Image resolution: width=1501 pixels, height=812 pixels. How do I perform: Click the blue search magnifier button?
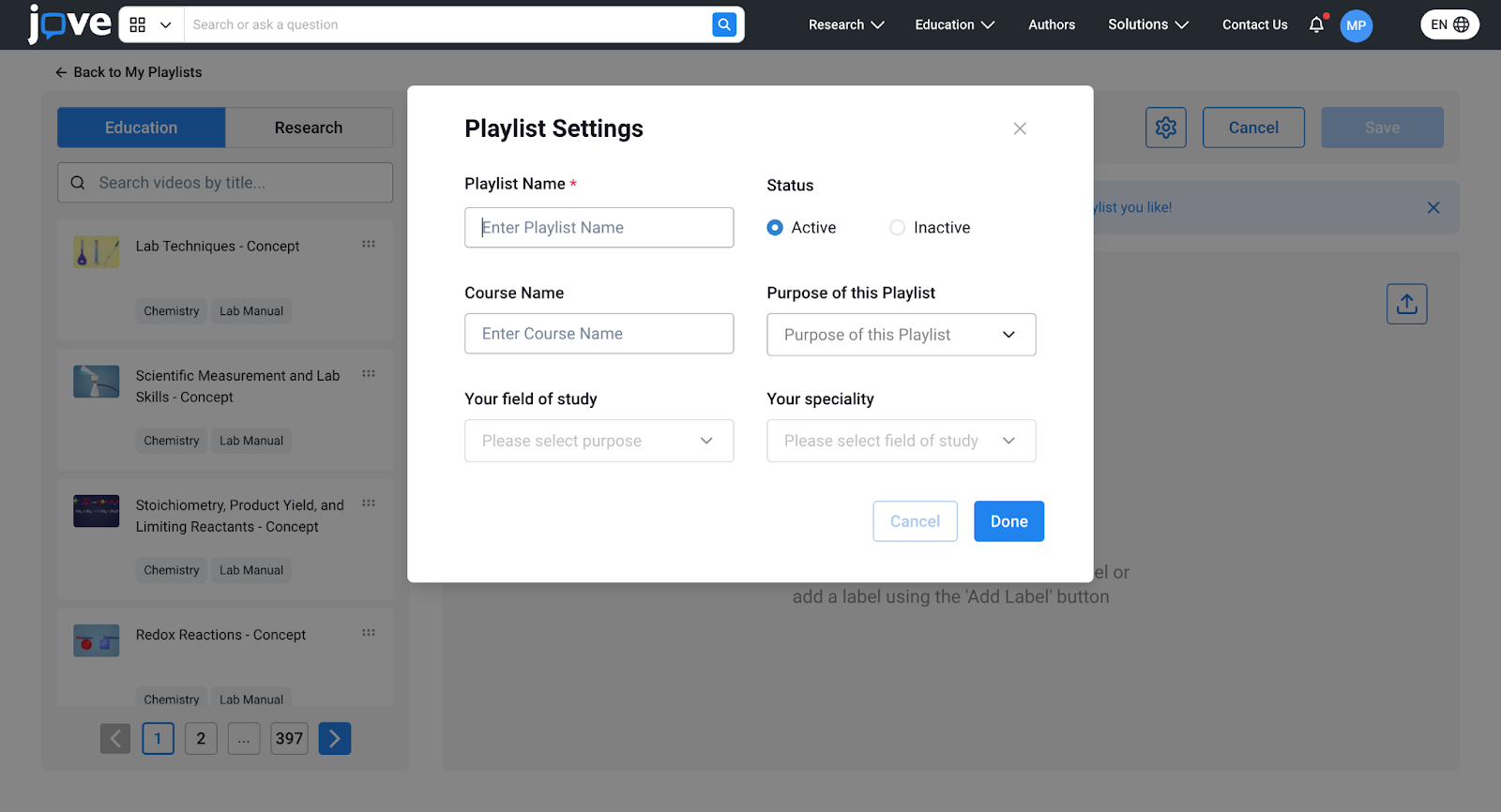[724, 25]
